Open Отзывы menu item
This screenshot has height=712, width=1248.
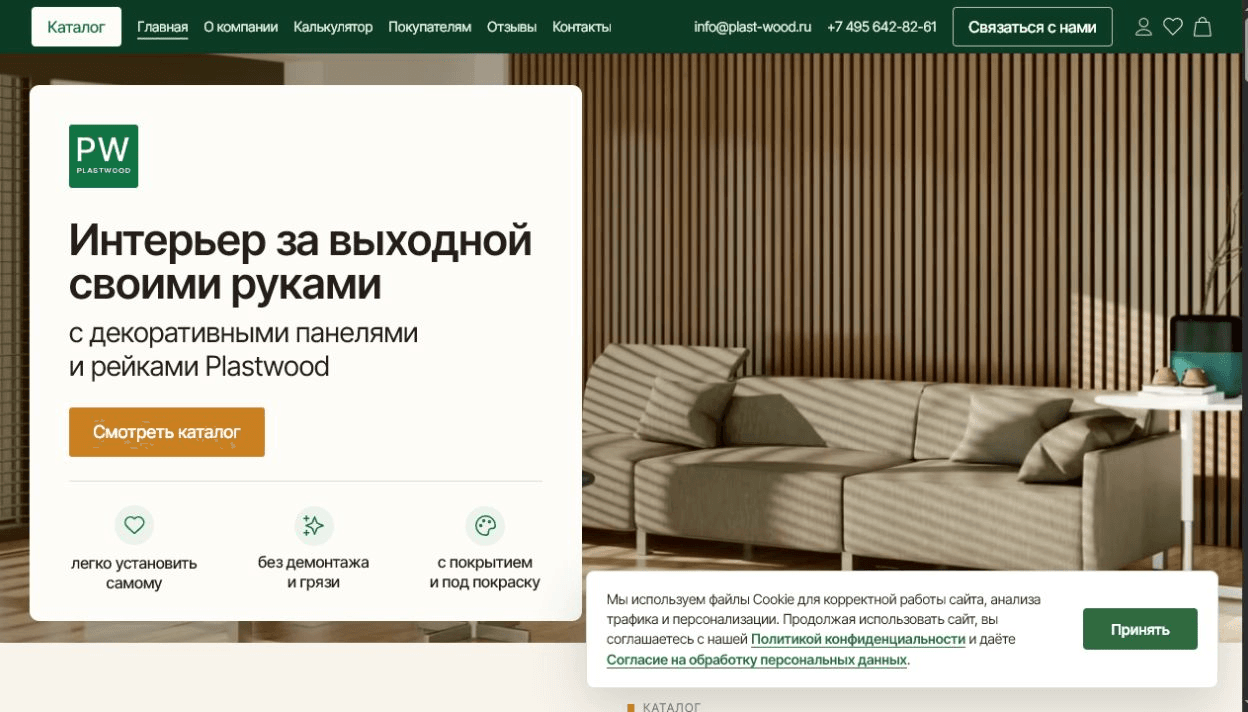(511, 27)
